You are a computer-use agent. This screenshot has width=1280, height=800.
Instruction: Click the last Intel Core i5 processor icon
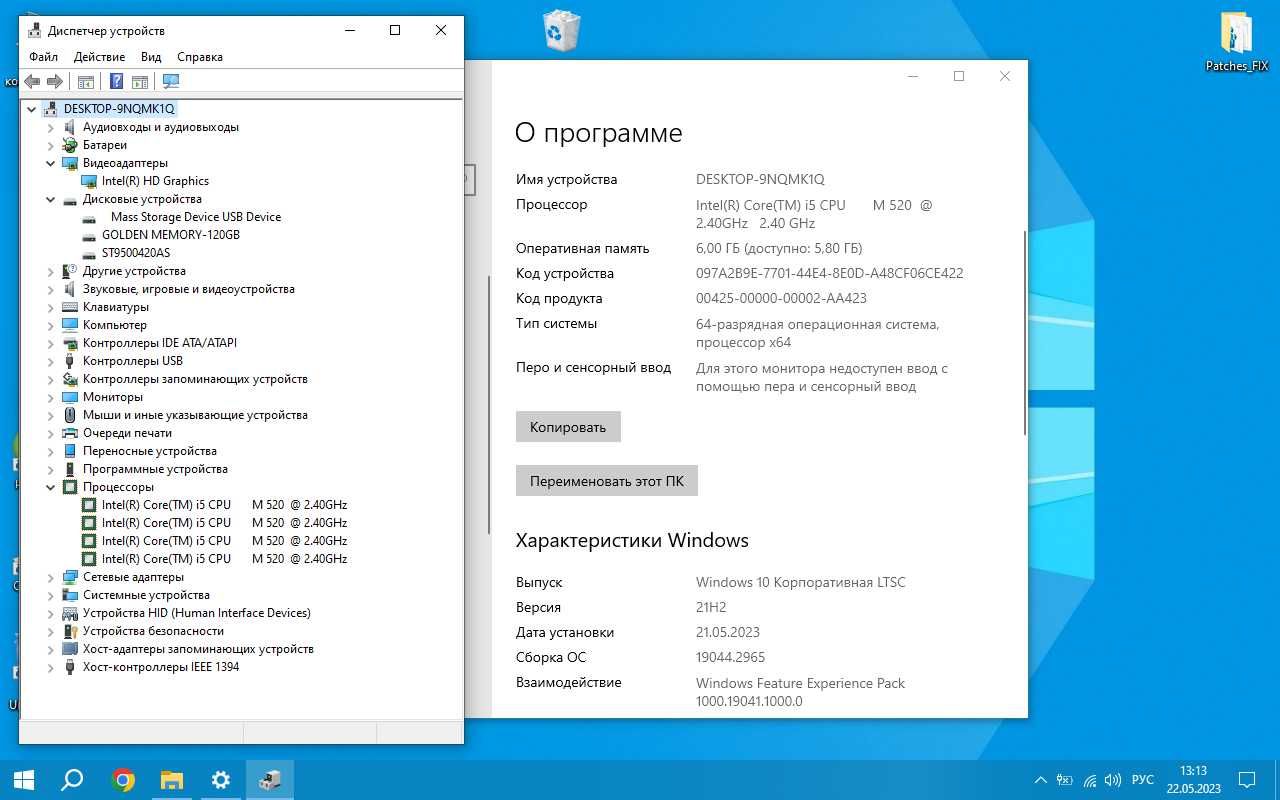[x=89, y=559]
